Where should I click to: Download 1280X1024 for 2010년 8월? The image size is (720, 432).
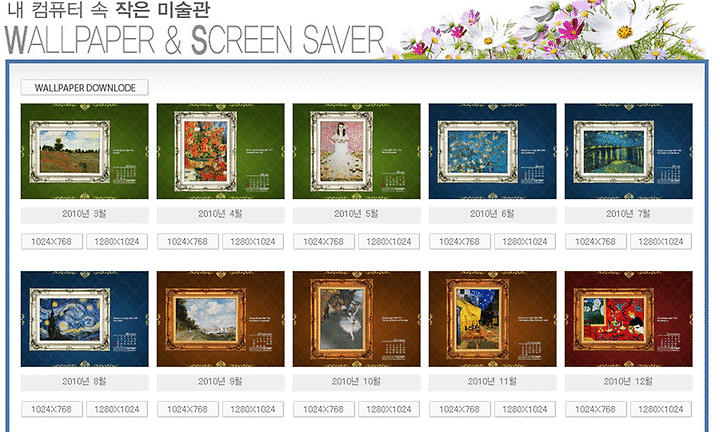click(x=117, y=409)
